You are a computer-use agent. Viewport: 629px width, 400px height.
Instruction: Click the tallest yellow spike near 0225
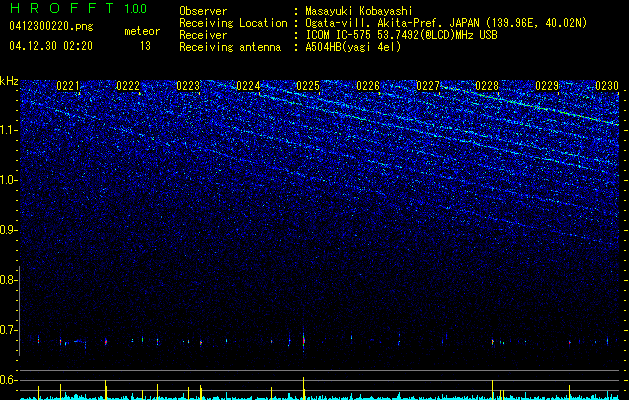coord(304,388)
